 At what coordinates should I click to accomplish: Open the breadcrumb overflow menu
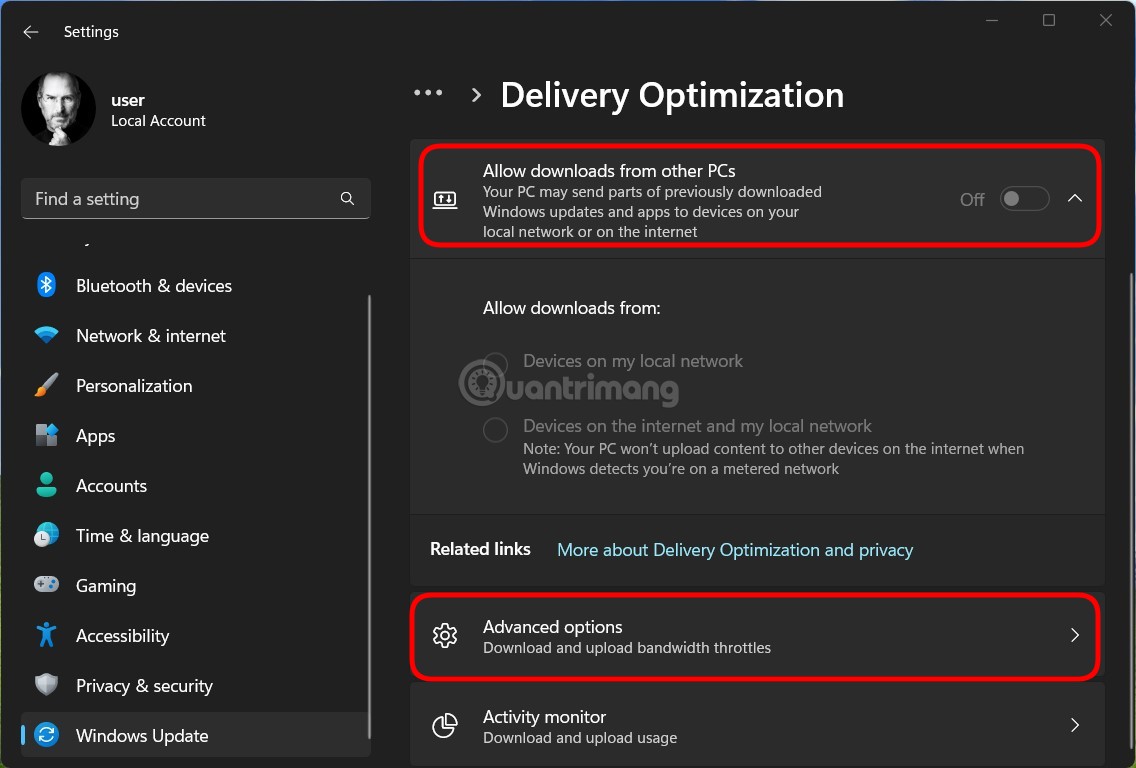click(x=428, y=92)
